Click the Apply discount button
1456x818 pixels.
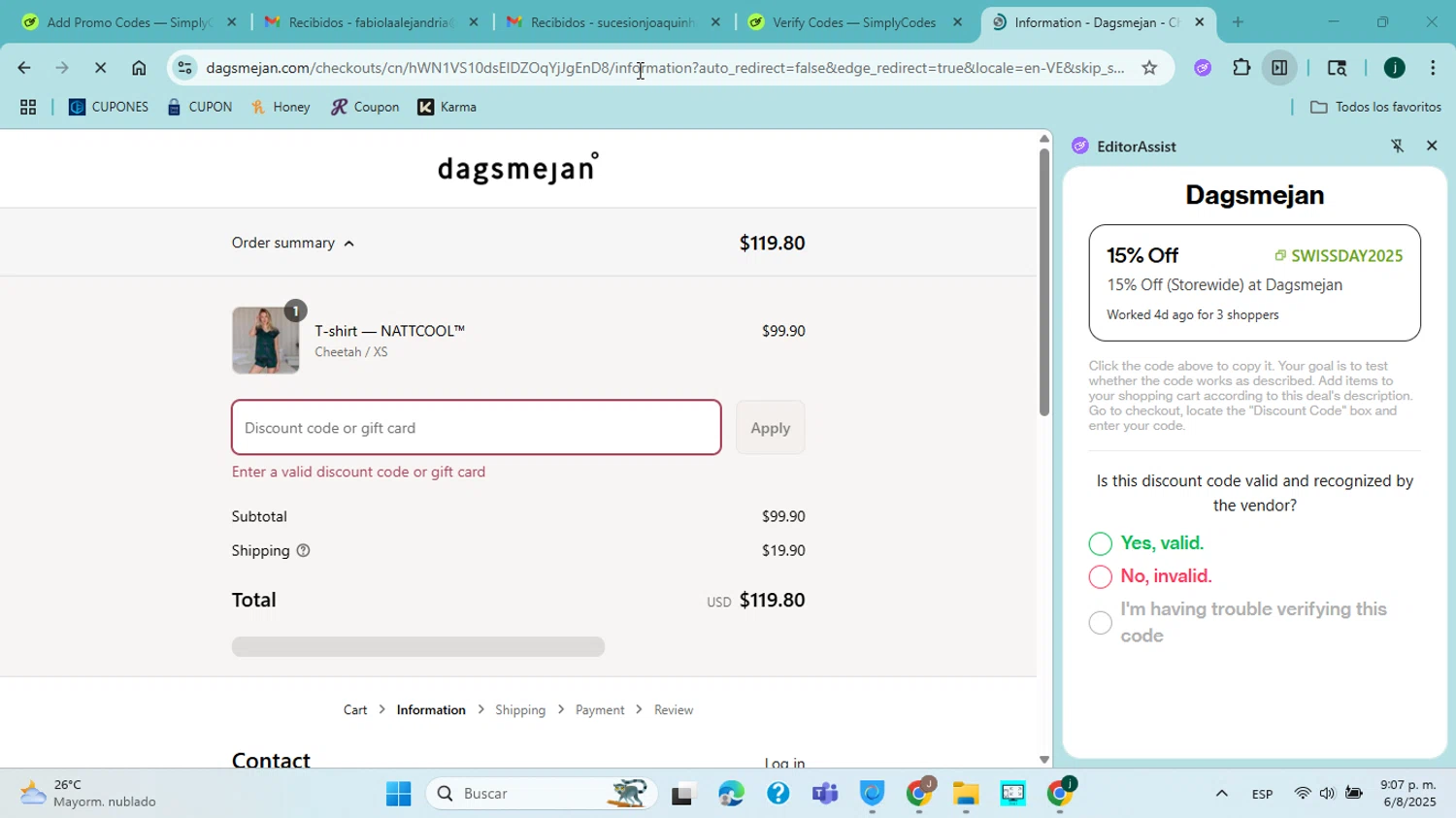[x=770, y=427]
